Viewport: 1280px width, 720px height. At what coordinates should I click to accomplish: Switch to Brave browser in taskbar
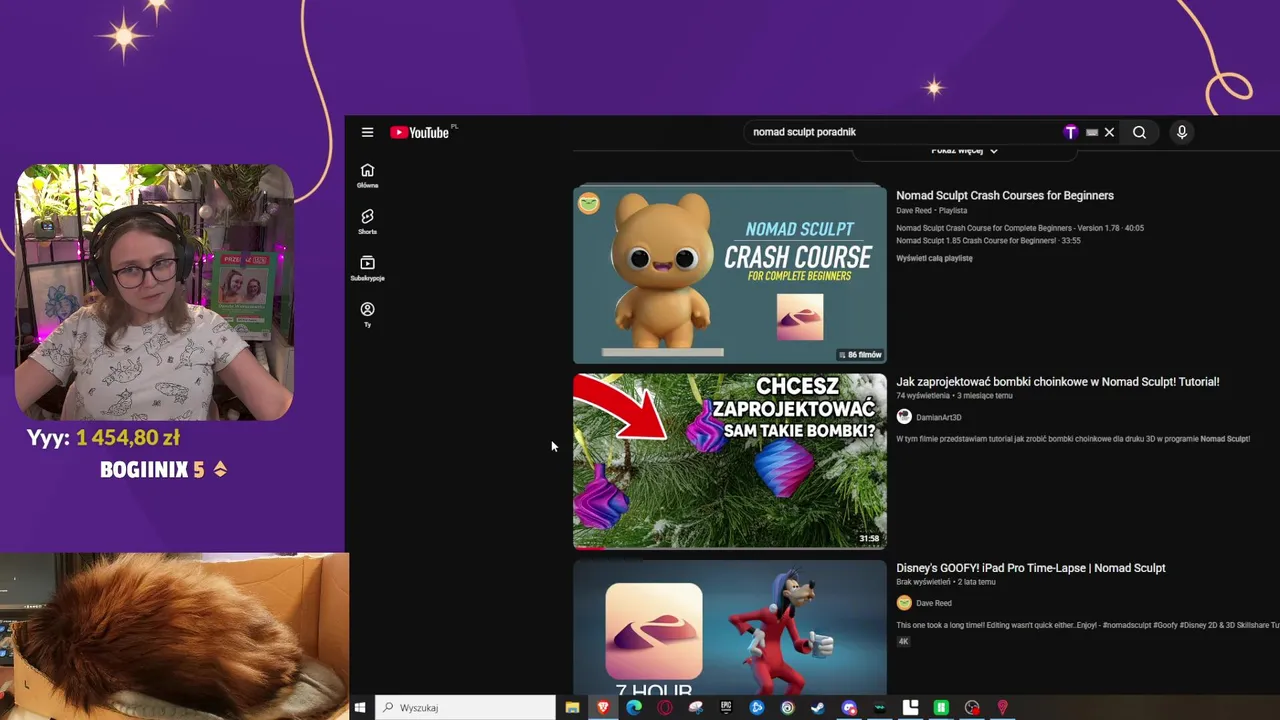point(603,707)
